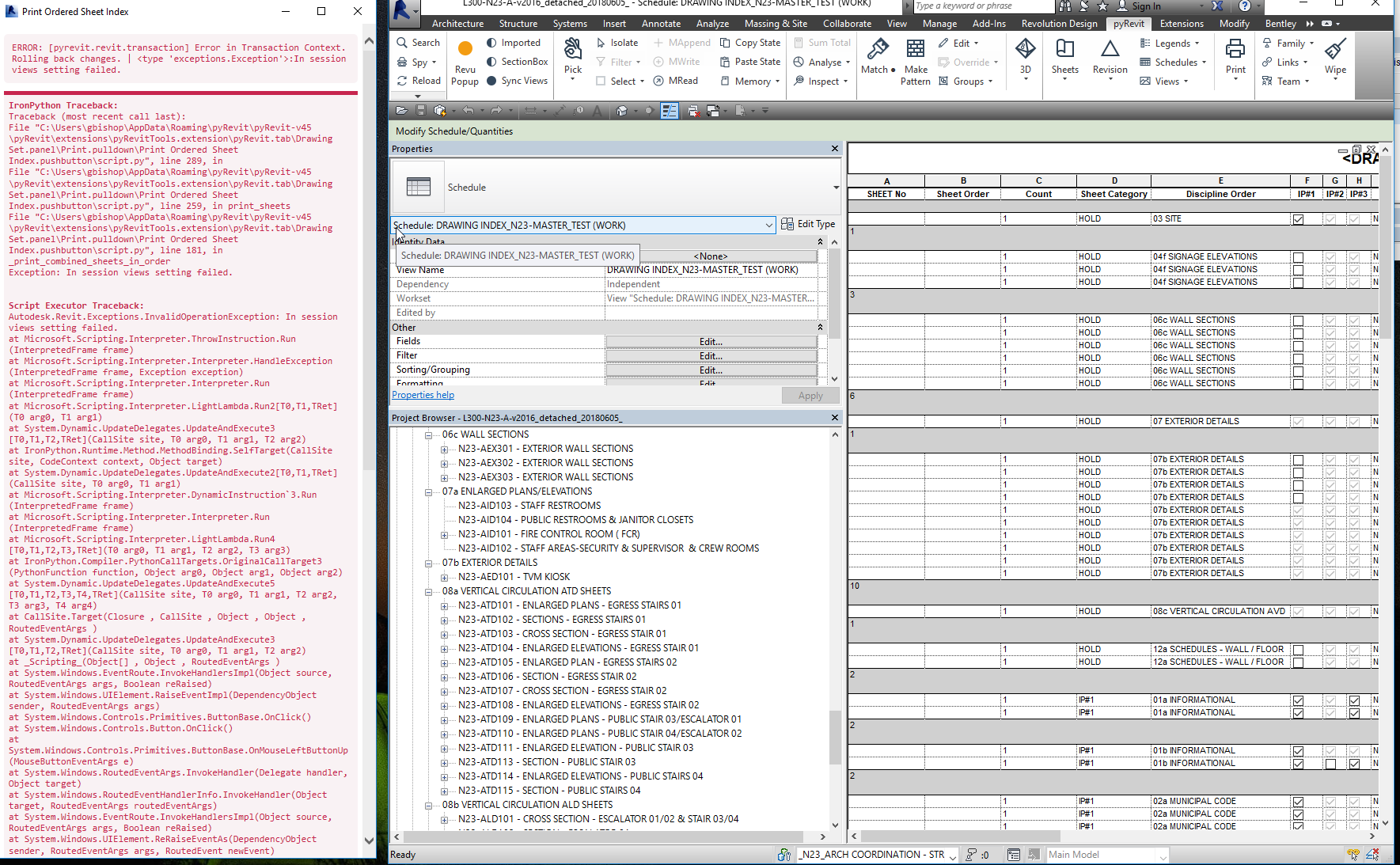Open the Make Pattern tool
The height and width of the screenshot is (865, 1400).
[x=916, y=63]
